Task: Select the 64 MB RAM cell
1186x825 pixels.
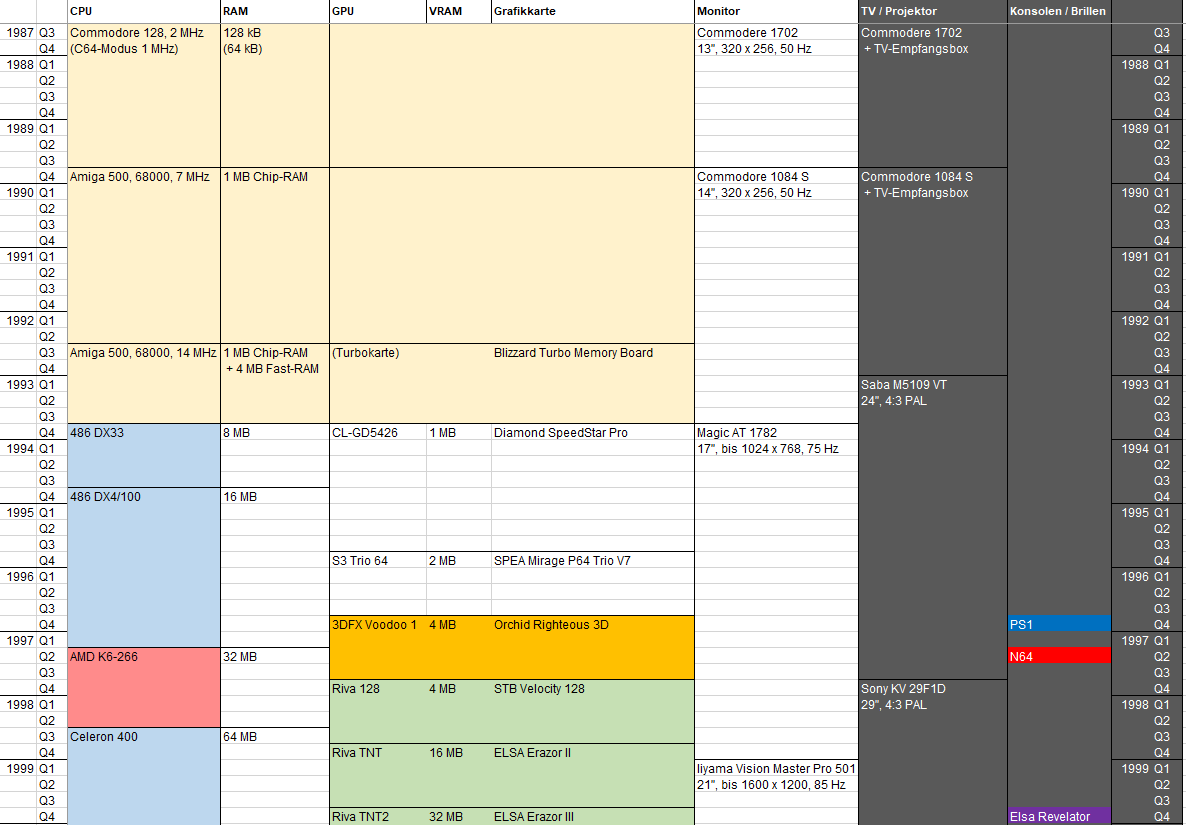Action: pos(275,737)
